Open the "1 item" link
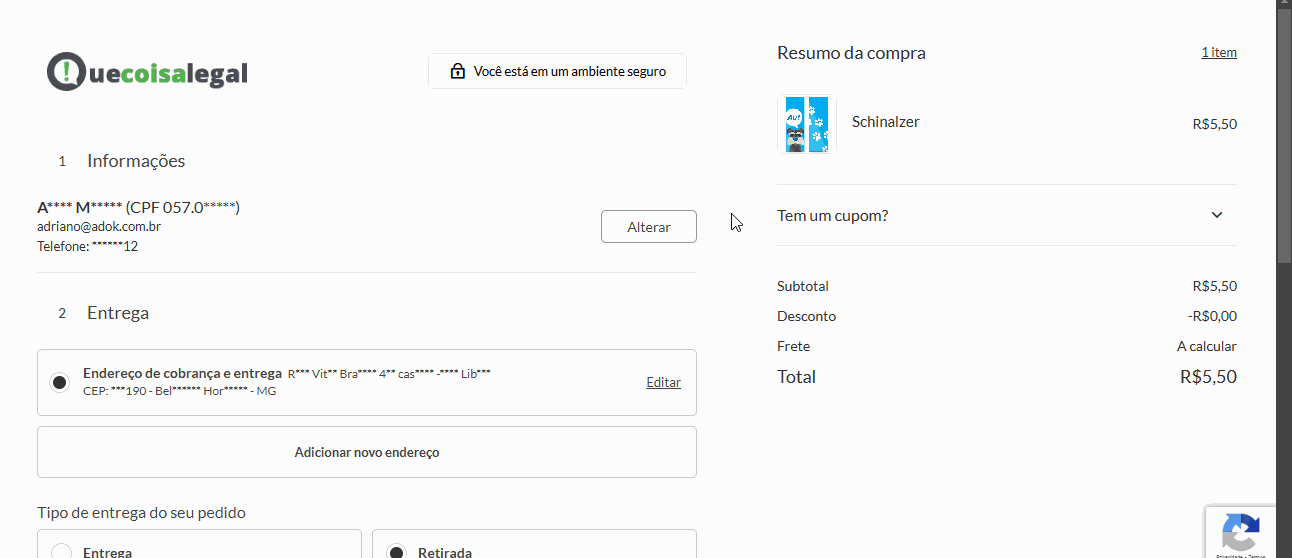The width and height of the screenshot is (1292, 558). (x=1218, y=52)
